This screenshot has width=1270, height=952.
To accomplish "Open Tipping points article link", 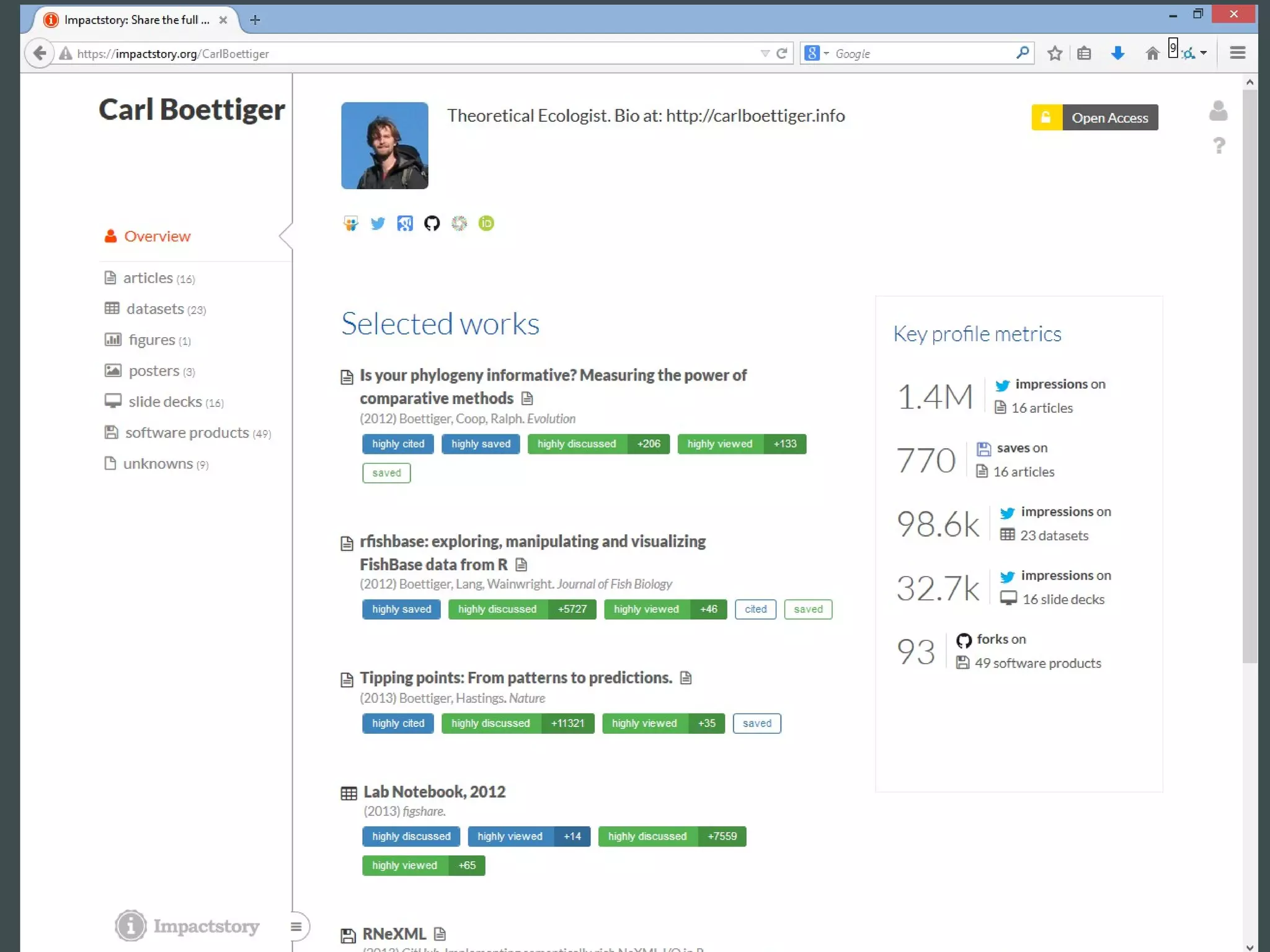I will [x=515, y=677].
